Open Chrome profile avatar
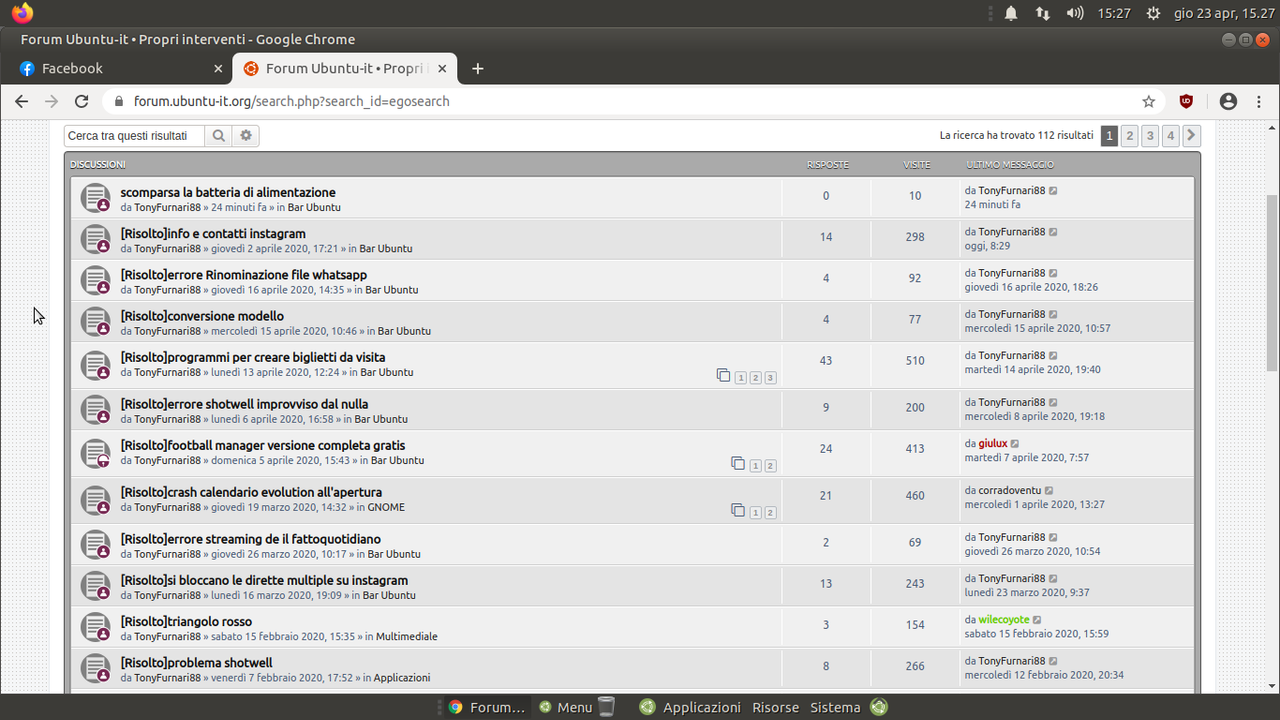Image resolution: width=1280 pixels, height=720 pixels. point(1229,101)
